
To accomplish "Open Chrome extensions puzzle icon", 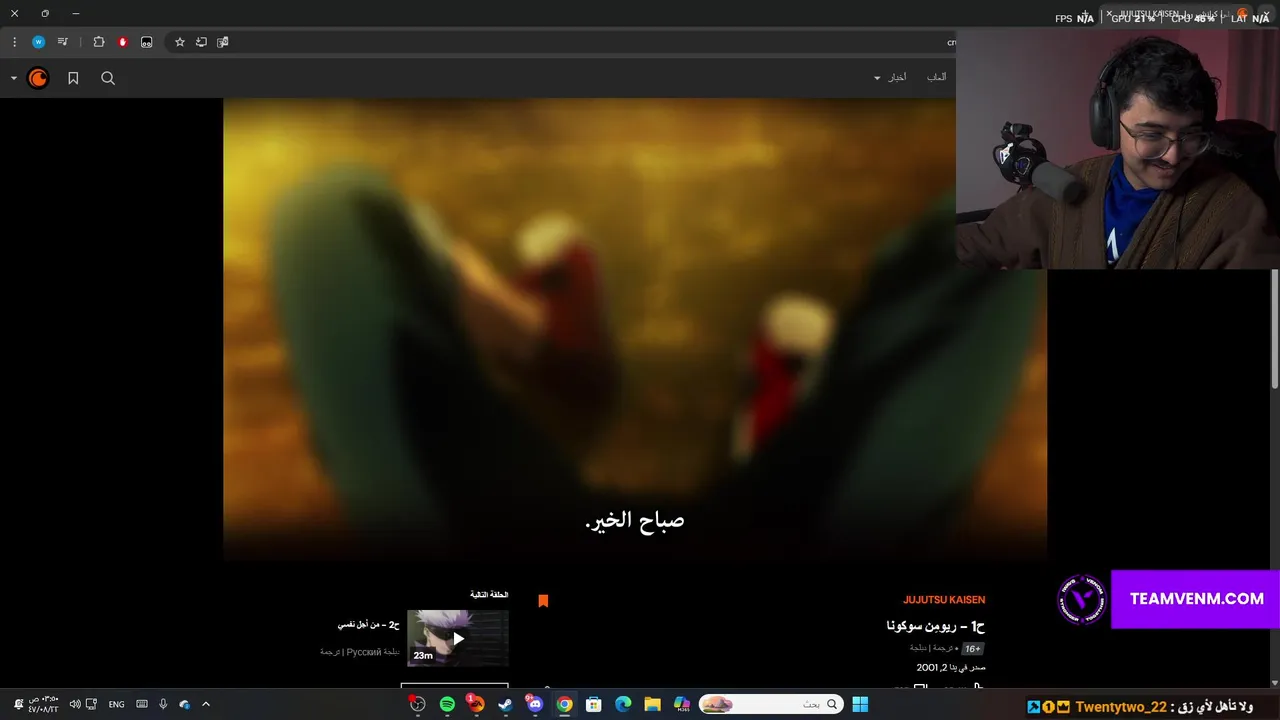I will [99, 42].
